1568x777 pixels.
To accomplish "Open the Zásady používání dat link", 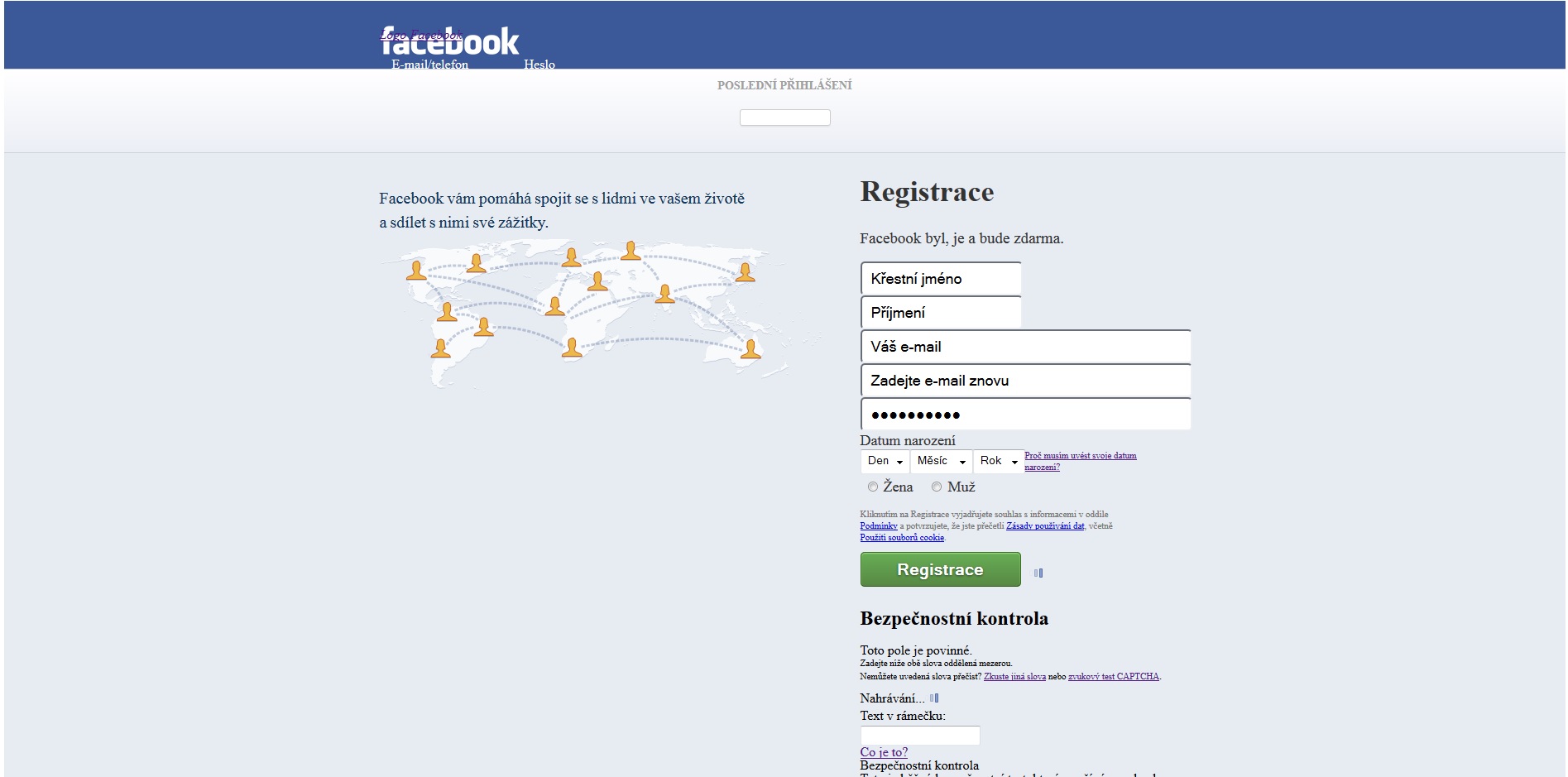I will pos(1045,525).
